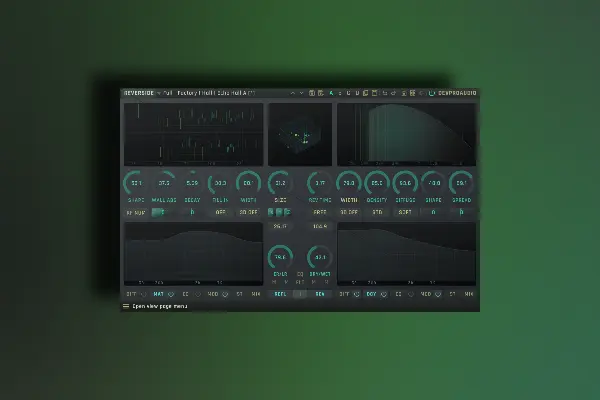This screenshot has width=600, height=400.
Task: Activate the D comparison slot
Action: tap(357, 93)
